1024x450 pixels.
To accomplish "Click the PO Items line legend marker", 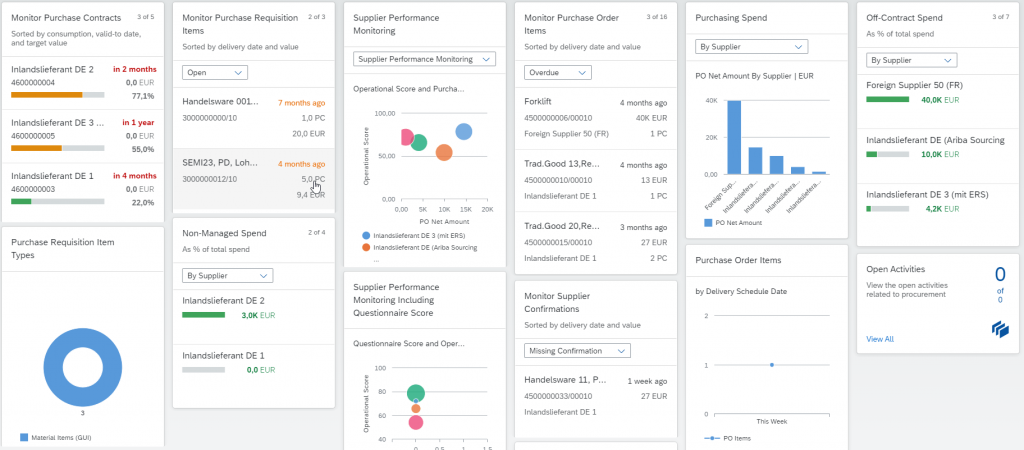I will [x=712, y=438].
